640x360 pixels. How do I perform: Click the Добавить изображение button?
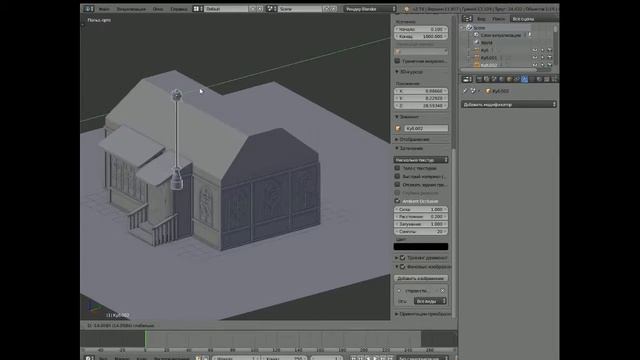421,278
